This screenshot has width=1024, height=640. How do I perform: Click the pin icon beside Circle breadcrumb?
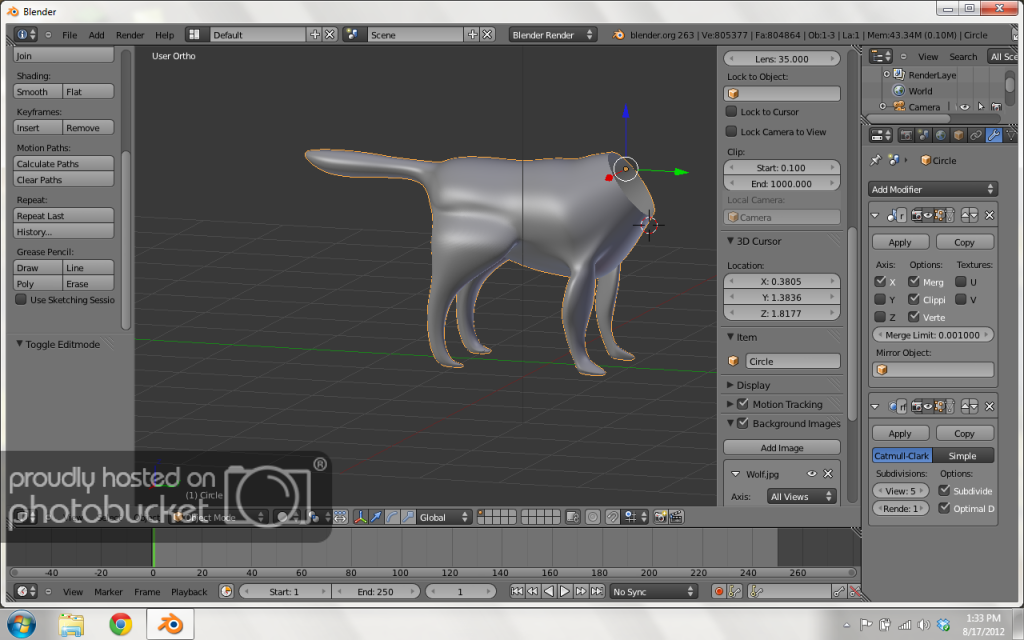tap(876, 160)
